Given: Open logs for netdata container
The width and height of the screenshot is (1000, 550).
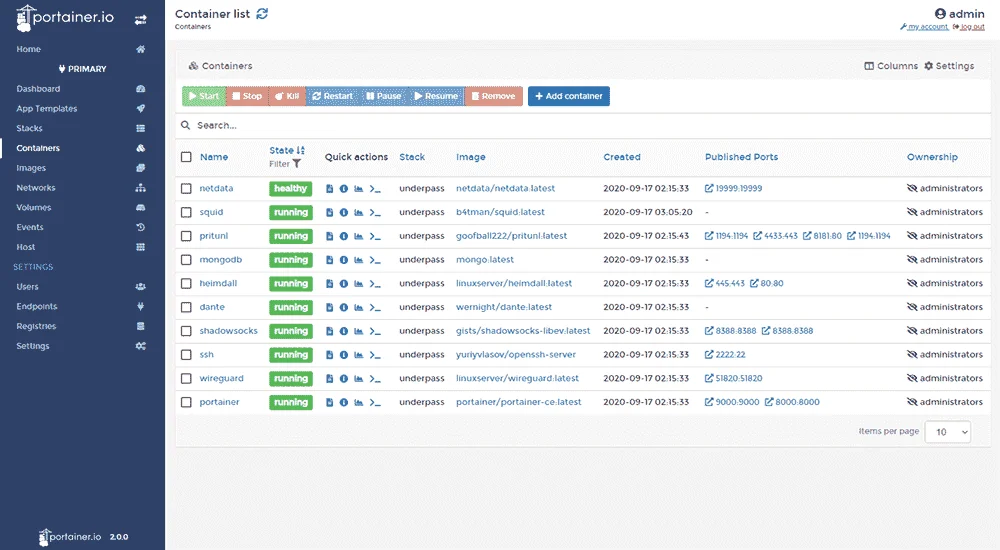Looking at the screenshot, I should pyautogui.click(x=330, y=189).
